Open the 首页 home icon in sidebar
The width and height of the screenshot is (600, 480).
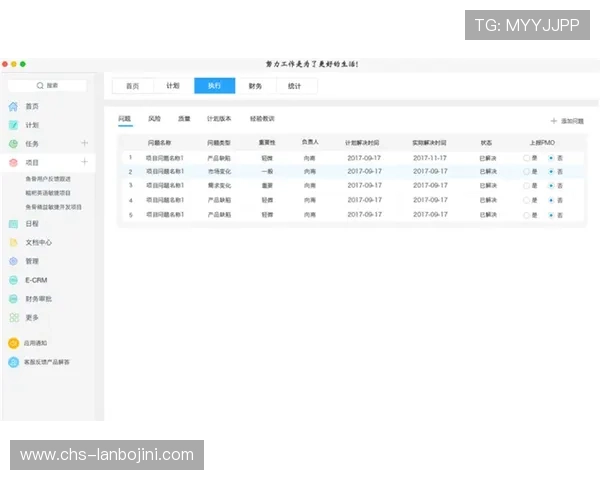pos(13,106)
